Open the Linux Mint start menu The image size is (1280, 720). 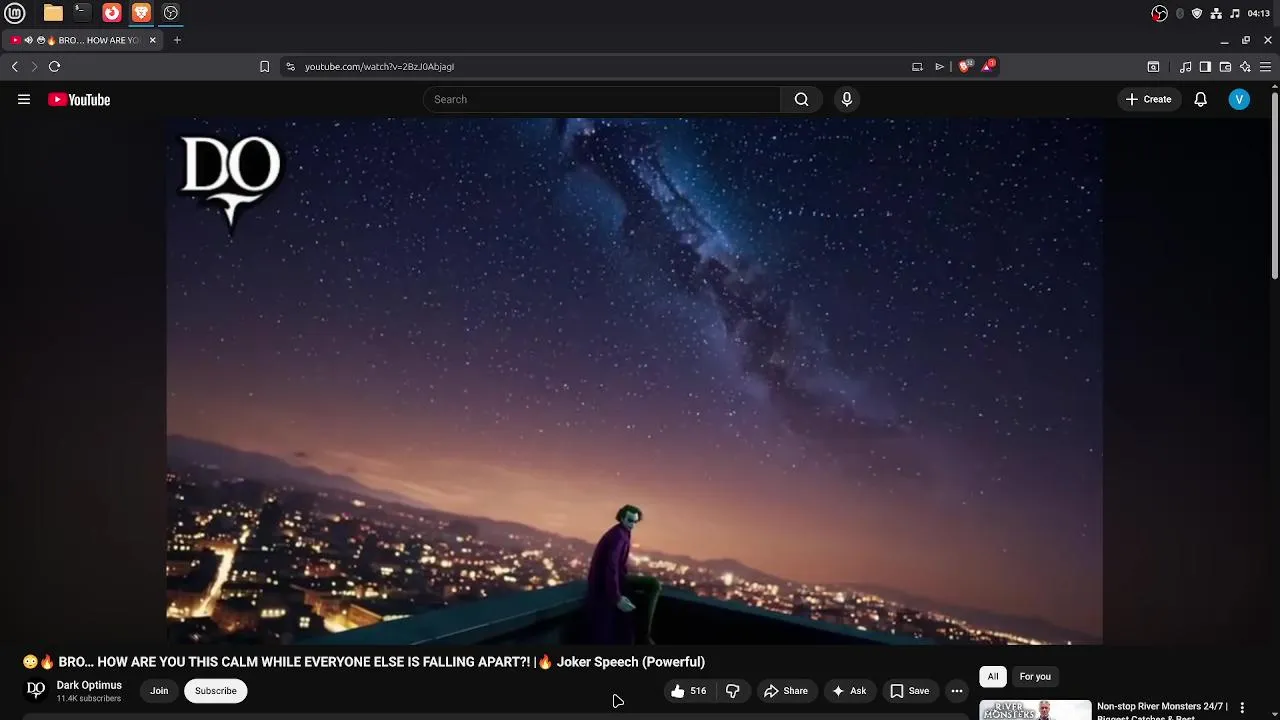point(15,13)
